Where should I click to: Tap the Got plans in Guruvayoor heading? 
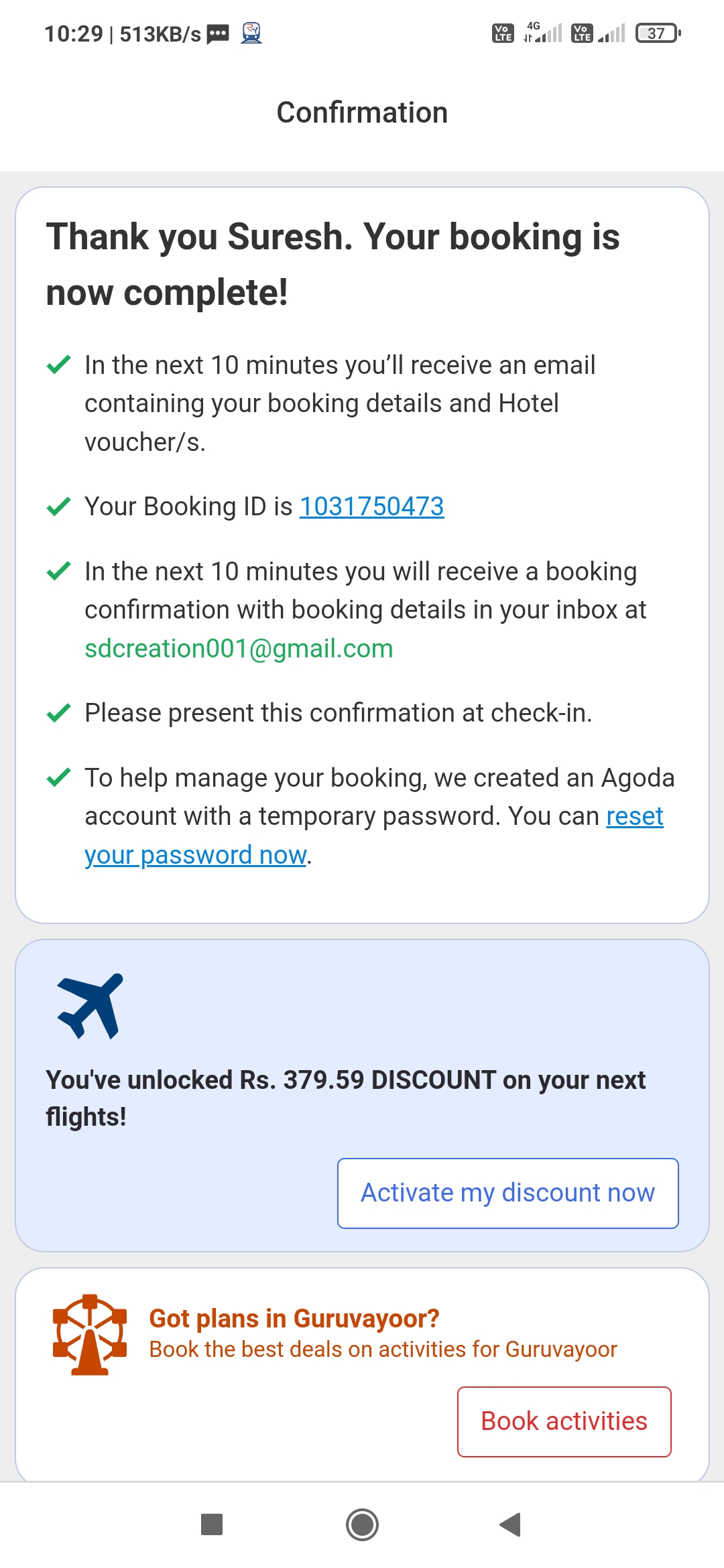294,1318
